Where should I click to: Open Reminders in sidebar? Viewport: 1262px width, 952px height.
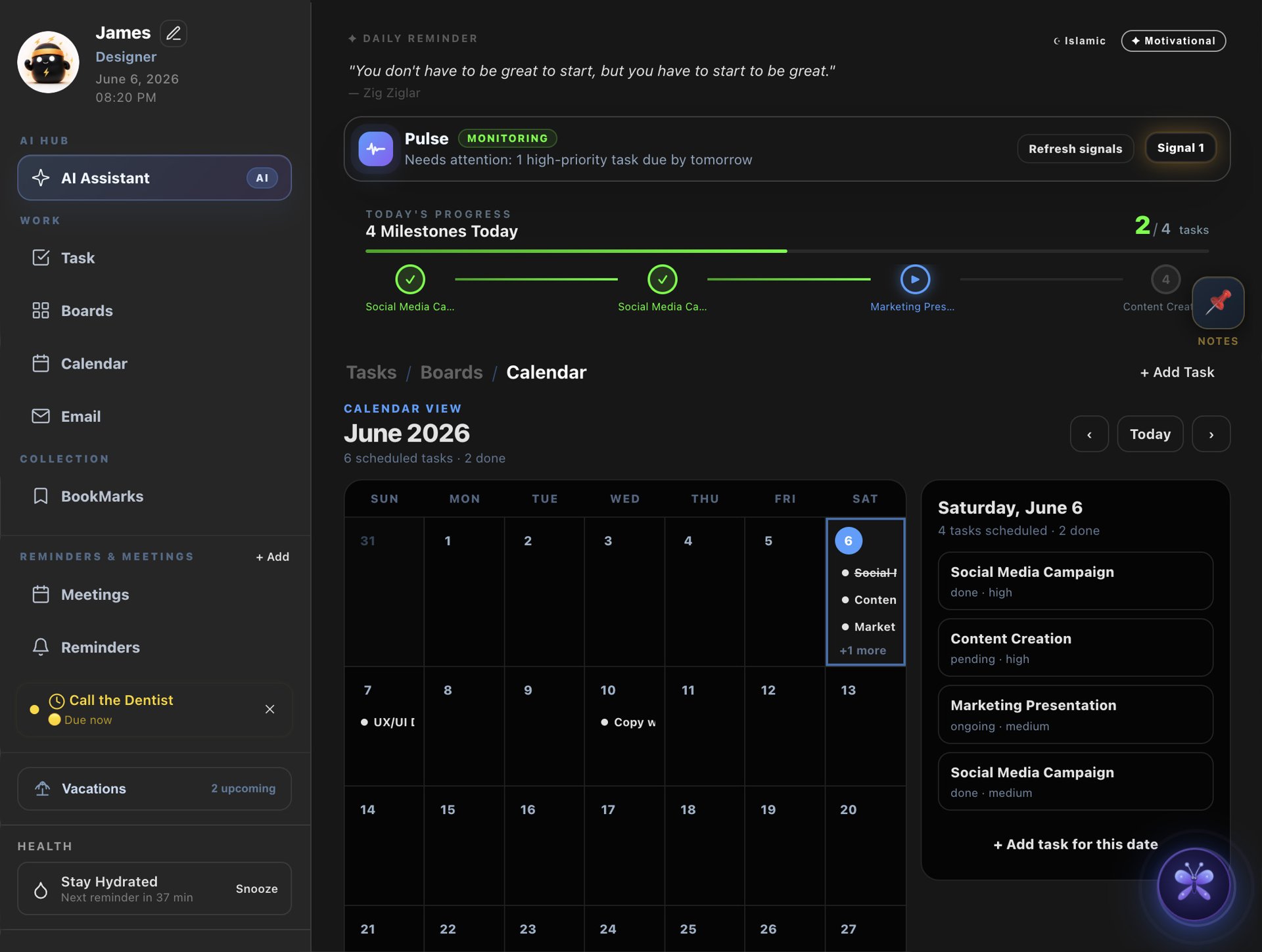(154, 647)
